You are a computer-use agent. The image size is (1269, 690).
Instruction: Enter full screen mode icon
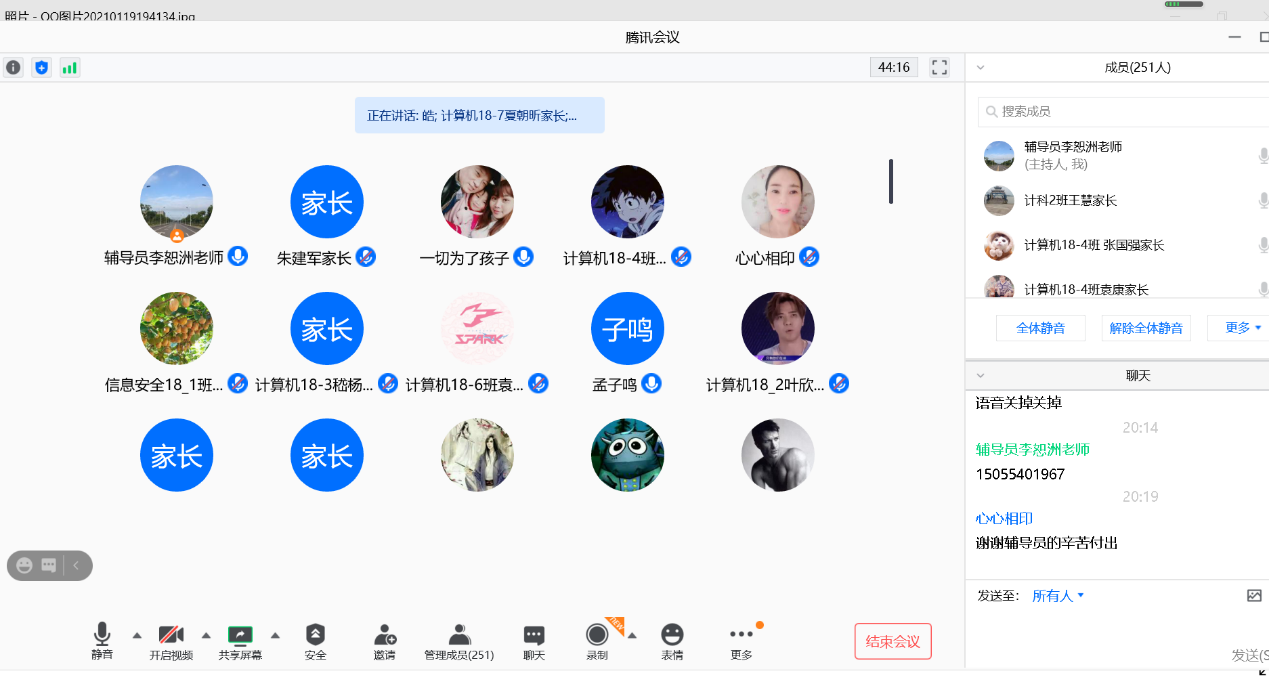click(x=939, y=68)
